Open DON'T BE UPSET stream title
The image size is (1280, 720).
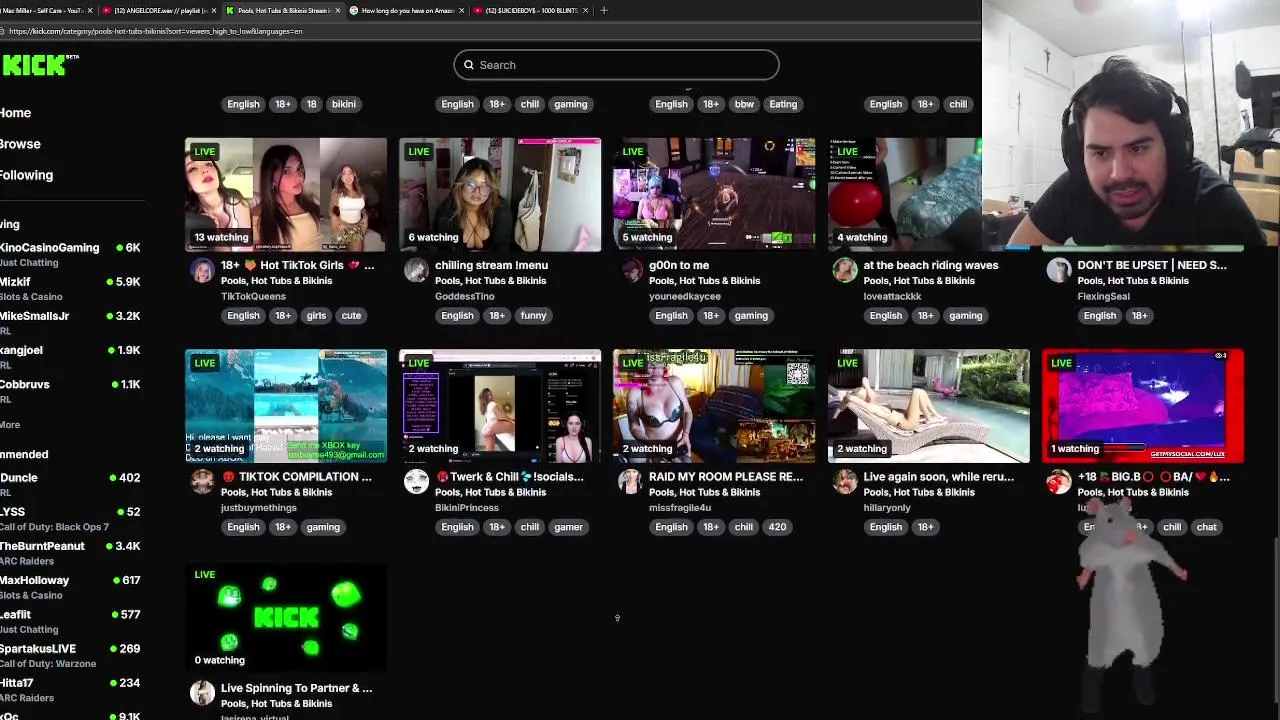[1152, 265]
